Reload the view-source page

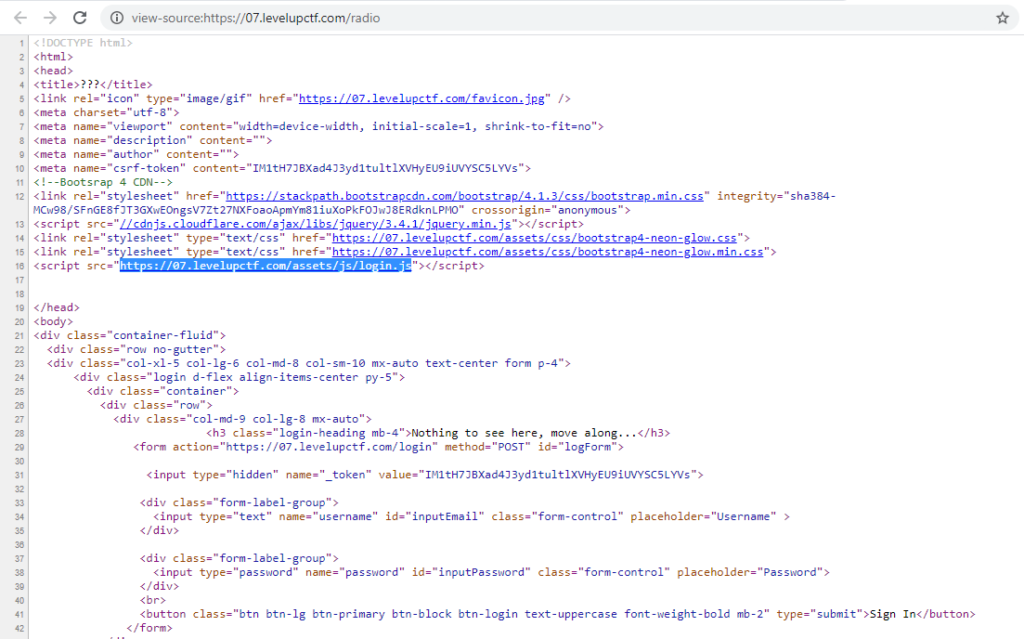click(x=80, y=18)
